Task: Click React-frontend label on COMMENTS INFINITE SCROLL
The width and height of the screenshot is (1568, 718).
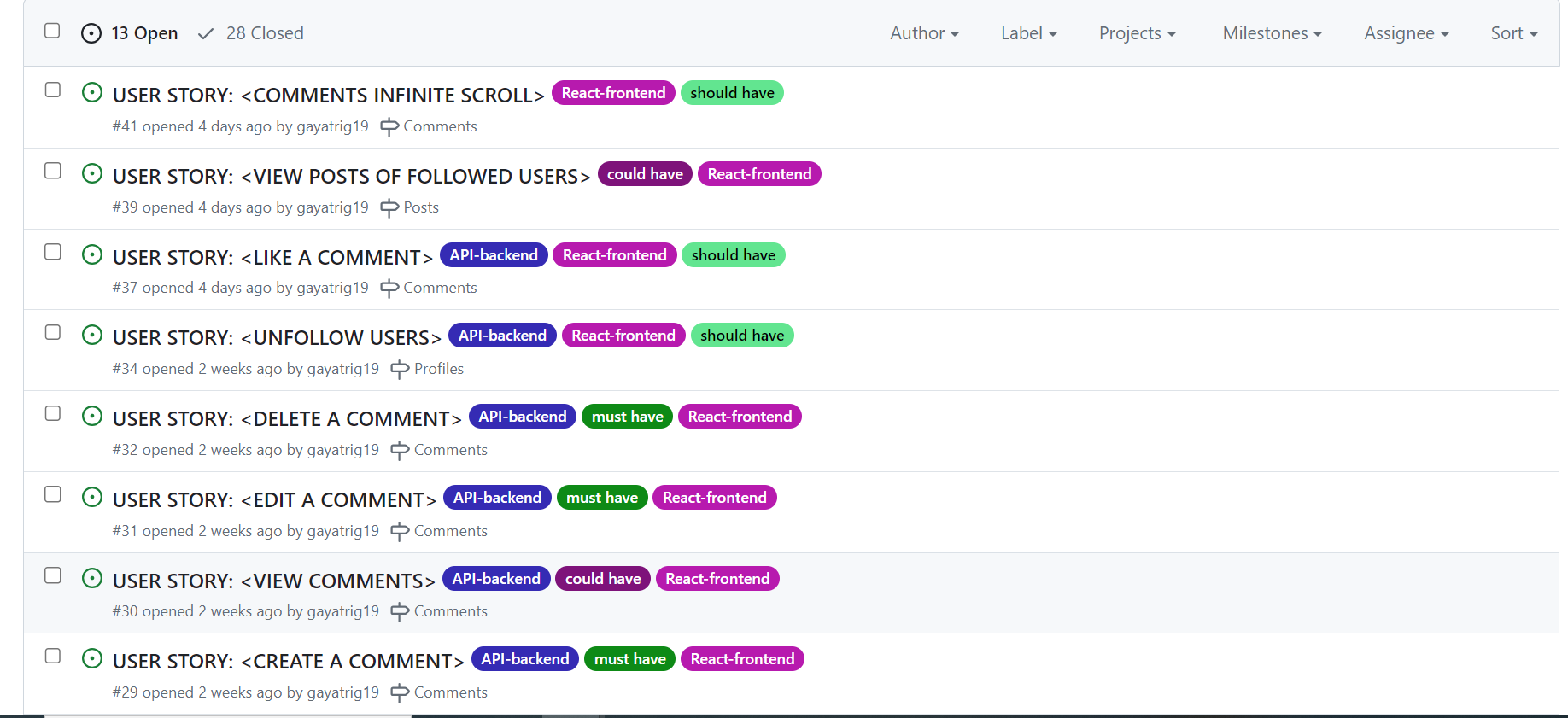Action: (x=613, y=93)
